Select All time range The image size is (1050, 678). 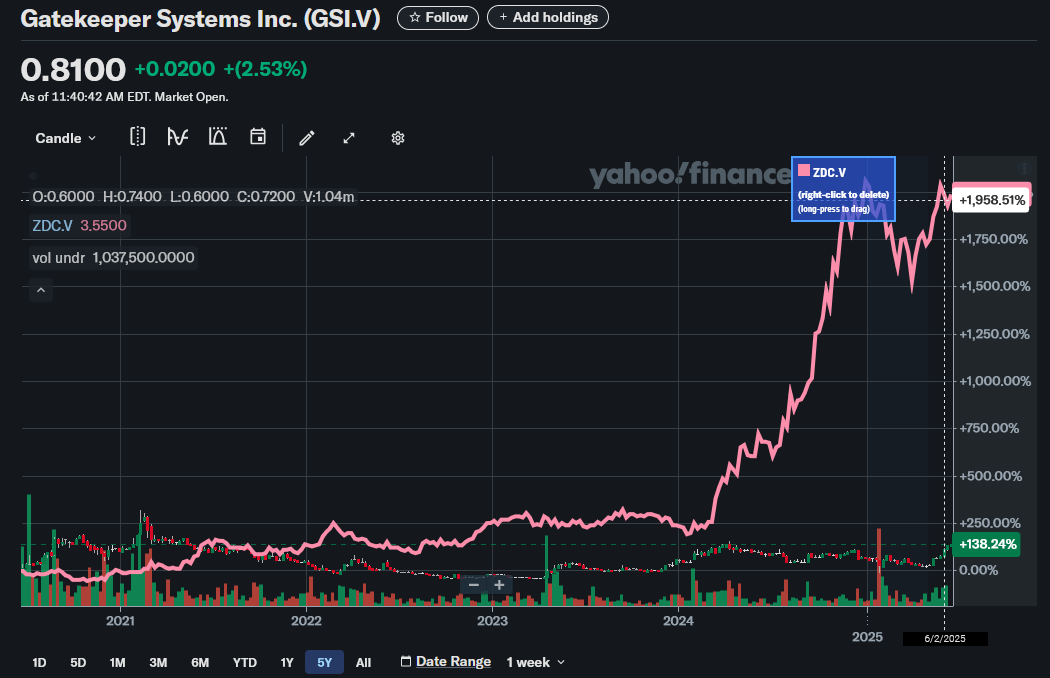pyautogui.click(x=364, y=663)
